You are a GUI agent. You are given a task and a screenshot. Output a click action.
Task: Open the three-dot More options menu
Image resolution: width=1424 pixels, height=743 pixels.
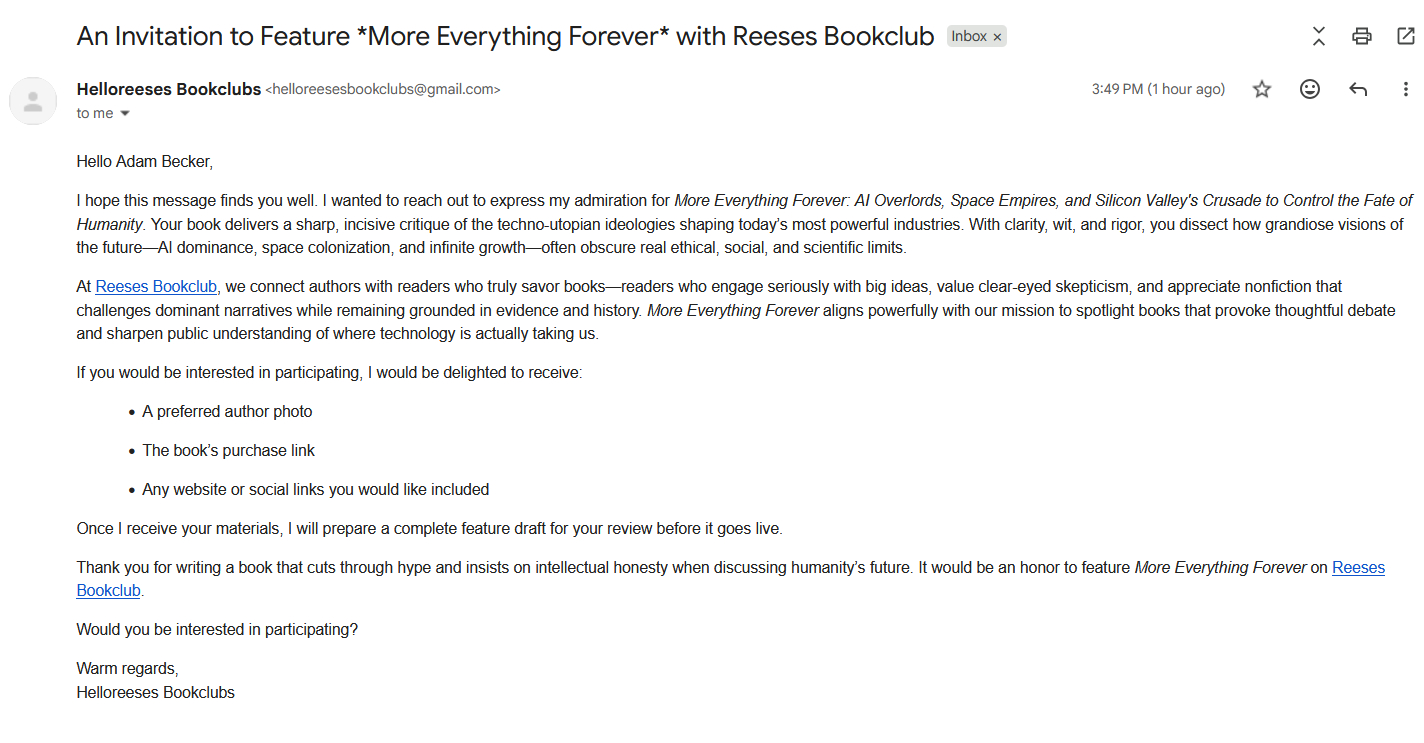point(1405,89)
